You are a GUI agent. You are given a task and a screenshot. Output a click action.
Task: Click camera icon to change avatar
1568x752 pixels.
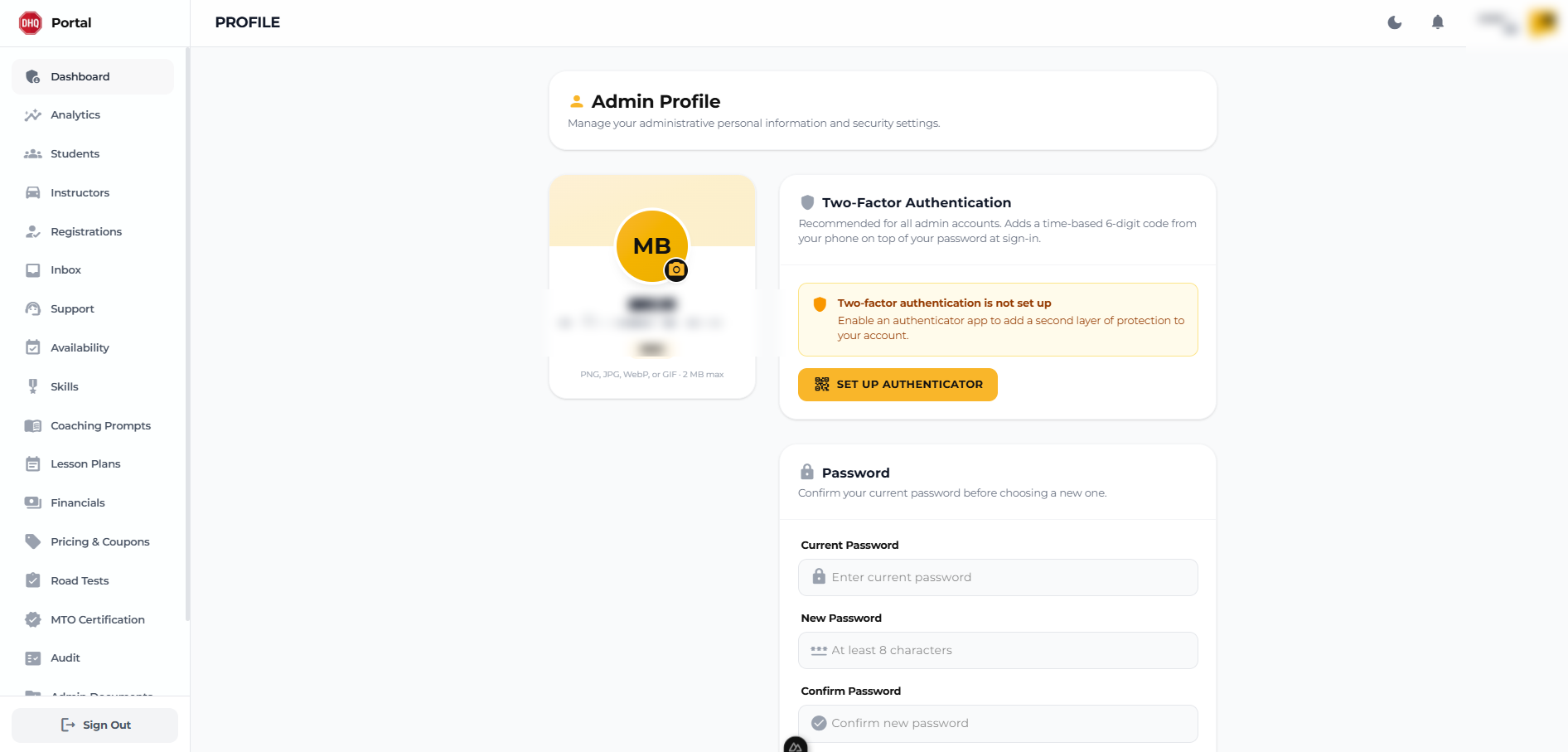(676, 269)
